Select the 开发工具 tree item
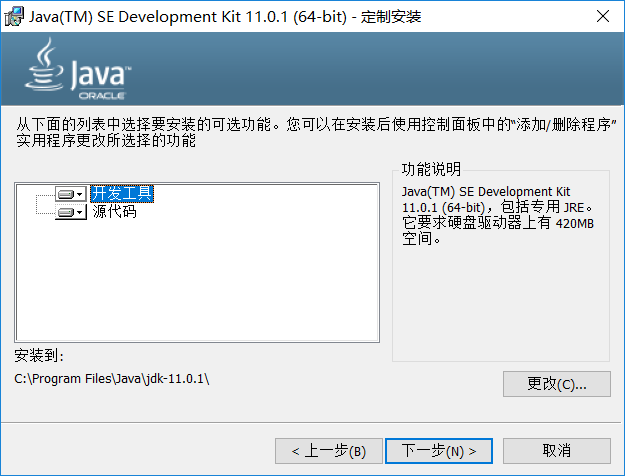 122,194
